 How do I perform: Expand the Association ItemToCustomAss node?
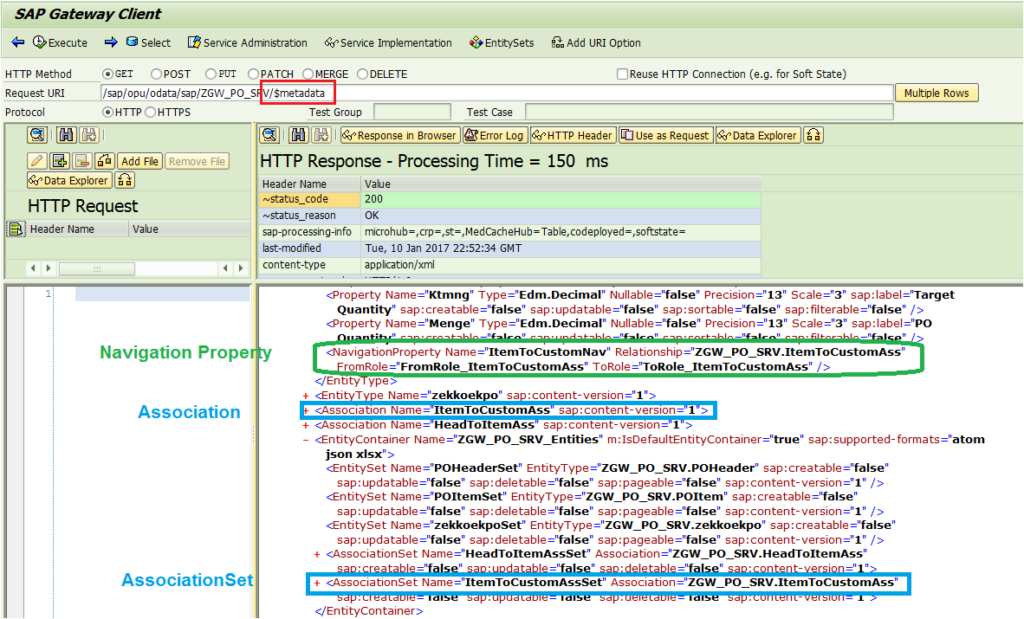click(306, 411)
